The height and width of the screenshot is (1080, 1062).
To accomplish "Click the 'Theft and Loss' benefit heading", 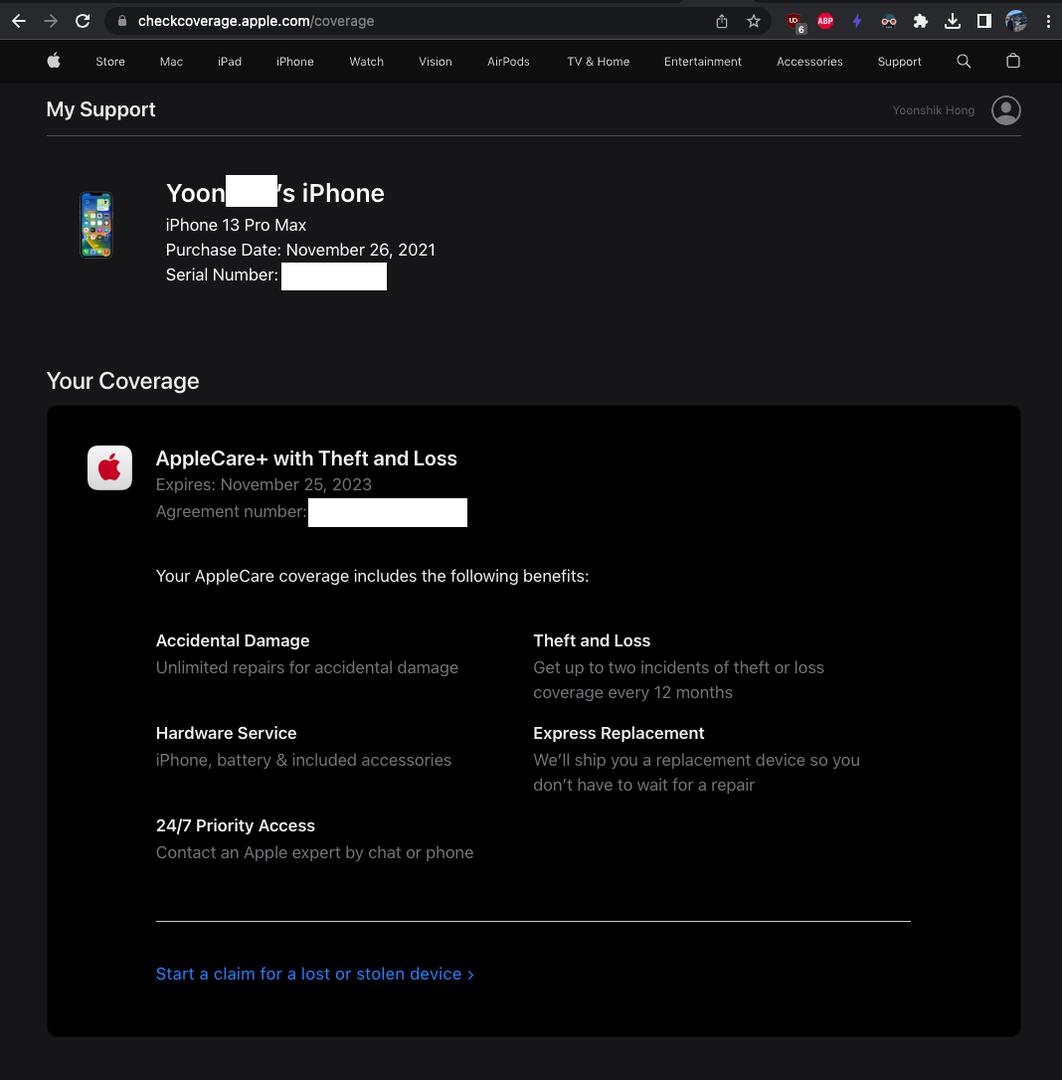I will point(592,641).
